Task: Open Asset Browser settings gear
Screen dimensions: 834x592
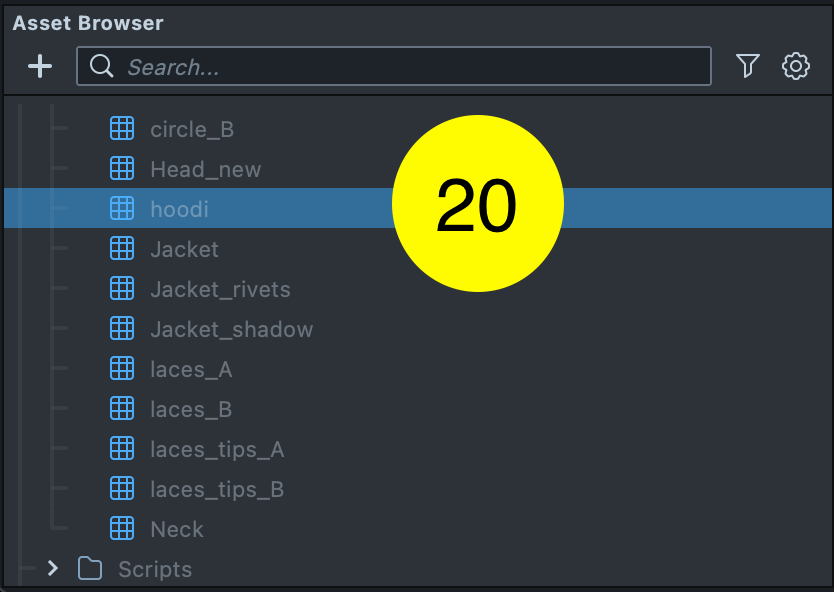Action: [x=796, y=67]
